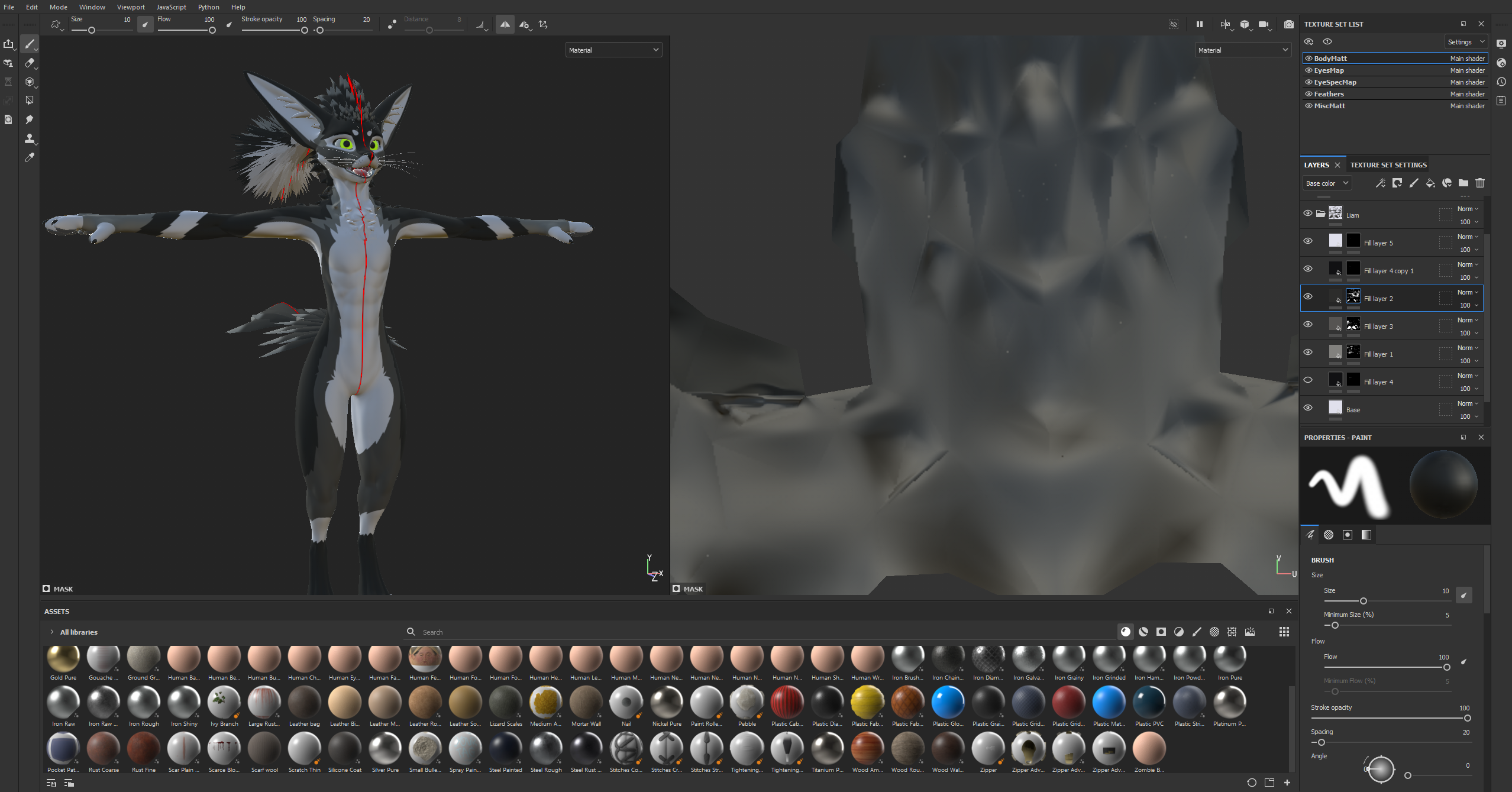Delete the selected layer with trash
Image resolution: width=1512 pixels, height=792 pixels.
coord(1480,183)
